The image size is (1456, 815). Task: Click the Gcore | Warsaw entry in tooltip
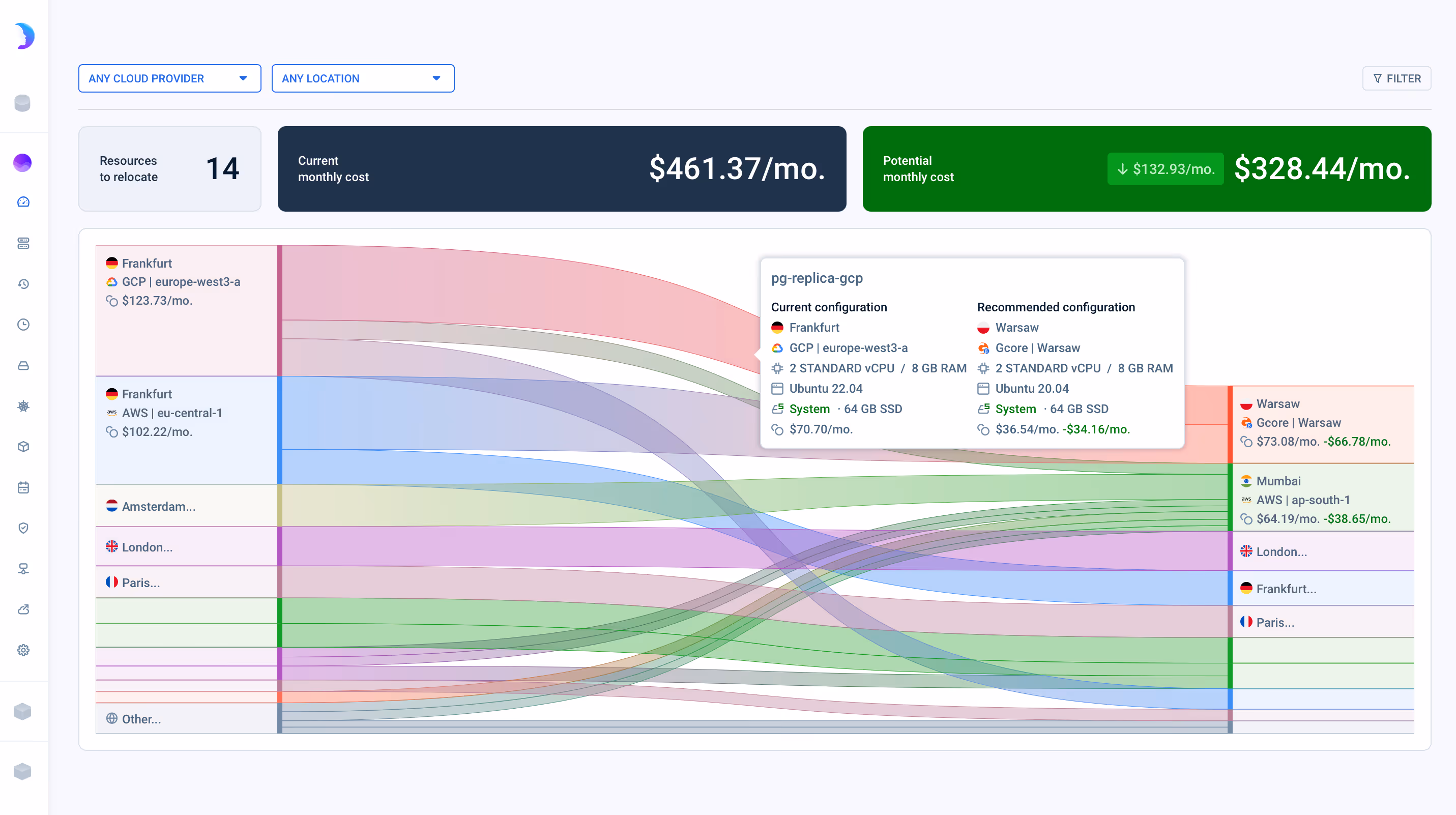click(1037, 347)
